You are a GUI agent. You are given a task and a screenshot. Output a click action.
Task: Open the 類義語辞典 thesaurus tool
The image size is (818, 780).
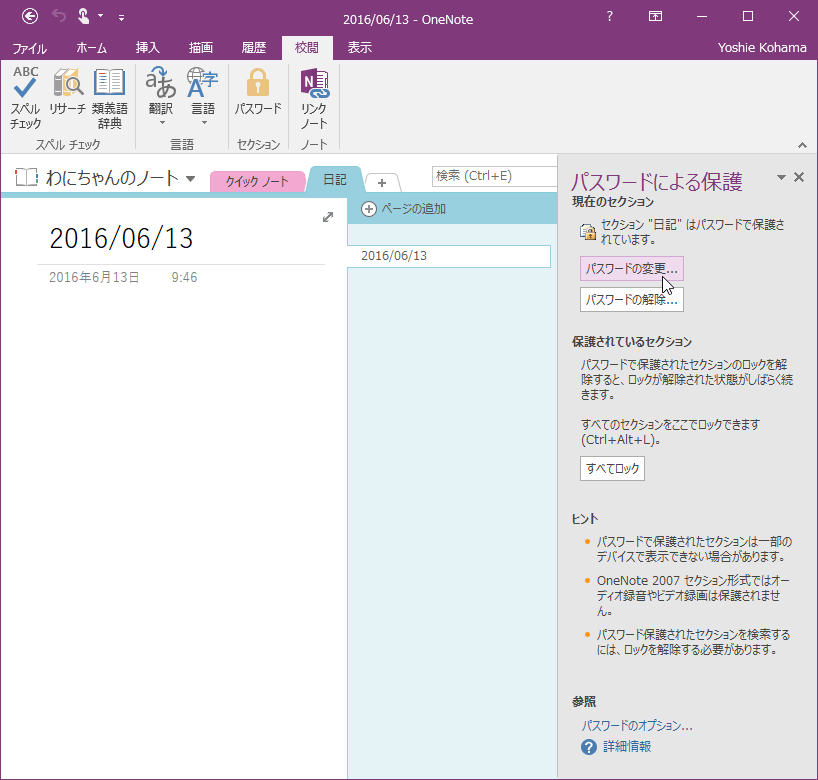[110, 90]
